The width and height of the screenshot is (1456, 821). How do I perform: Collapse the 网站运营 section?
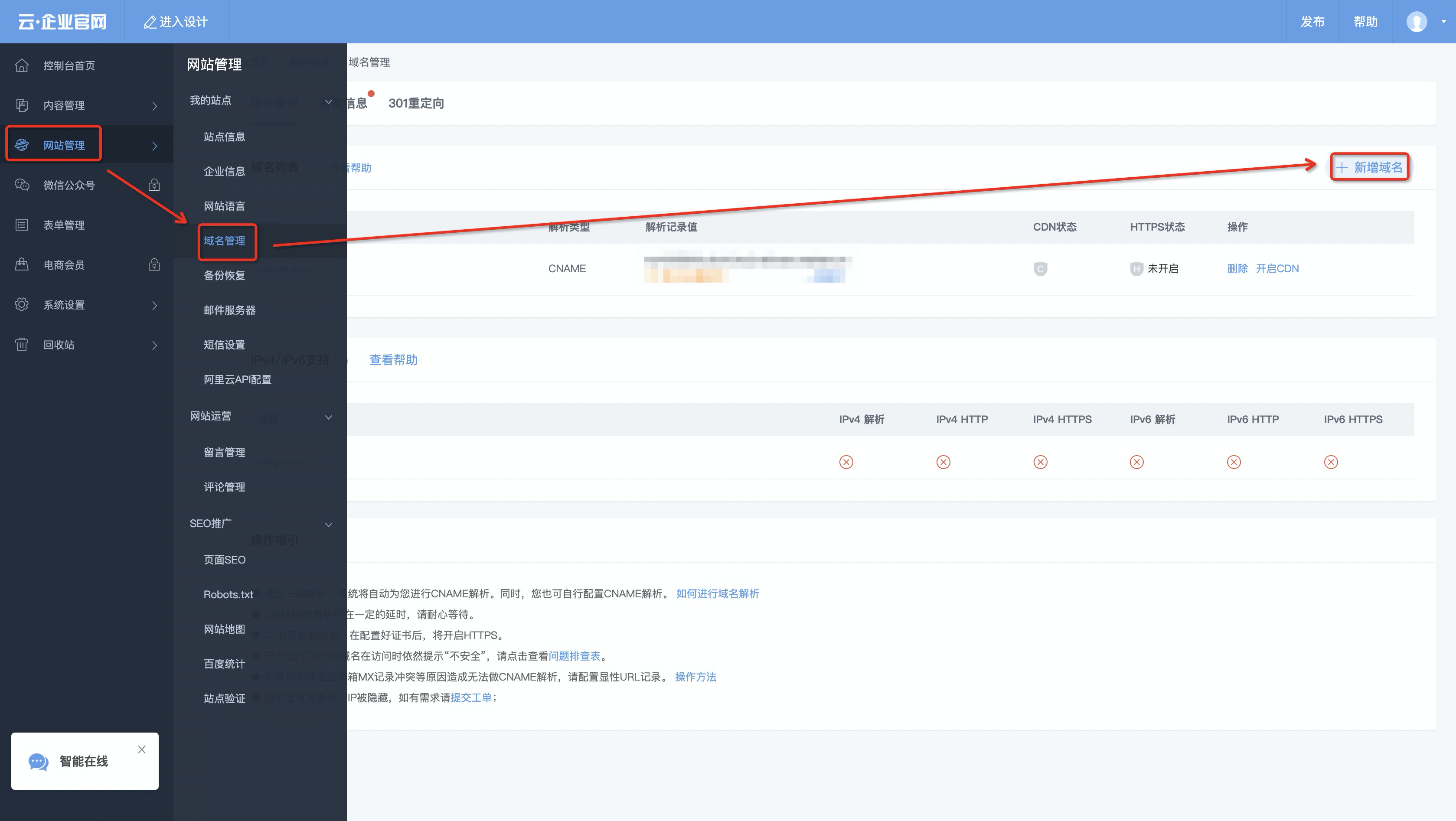point(328,417)
